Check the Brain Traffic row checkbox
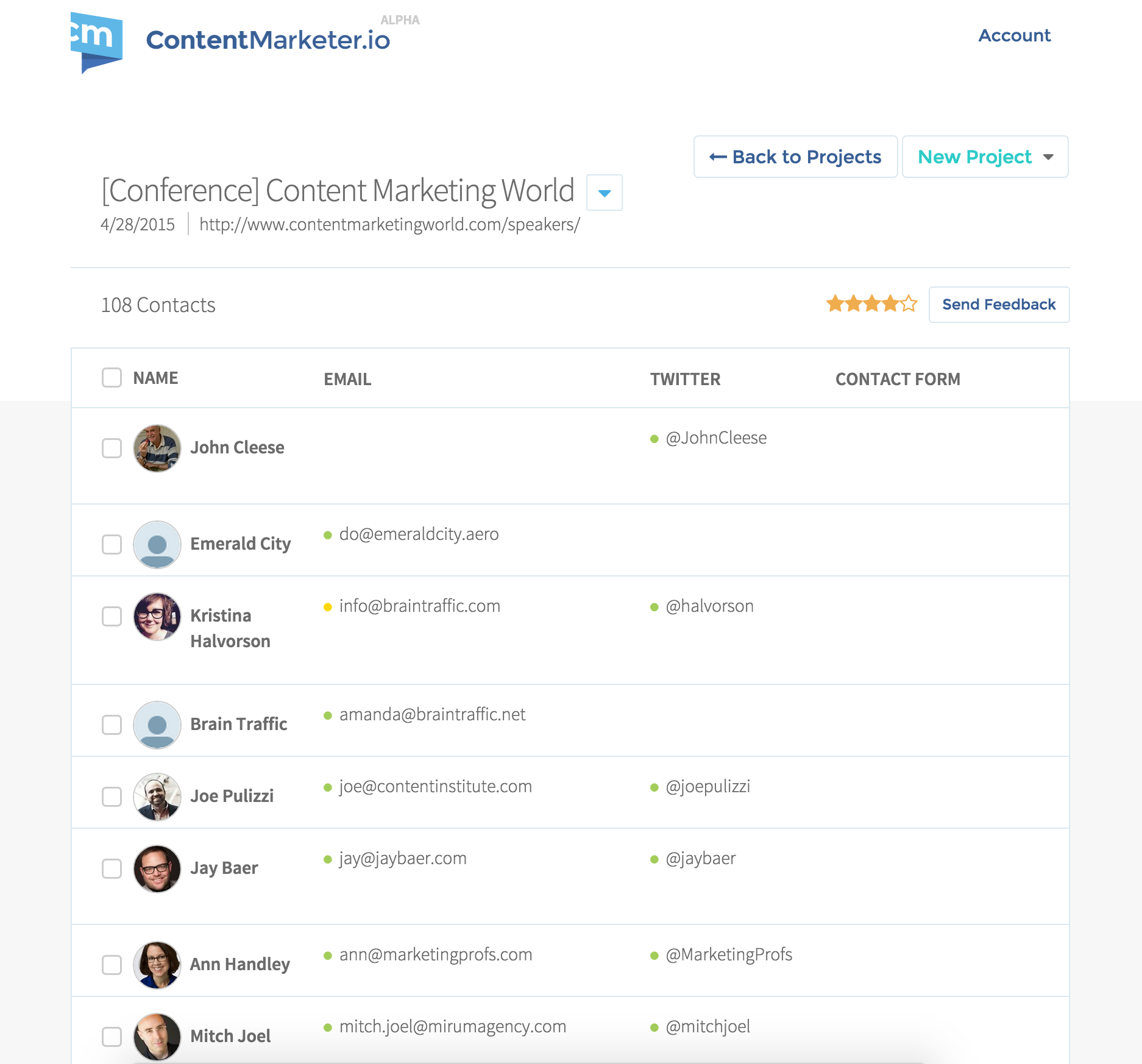 click(112, 725)
